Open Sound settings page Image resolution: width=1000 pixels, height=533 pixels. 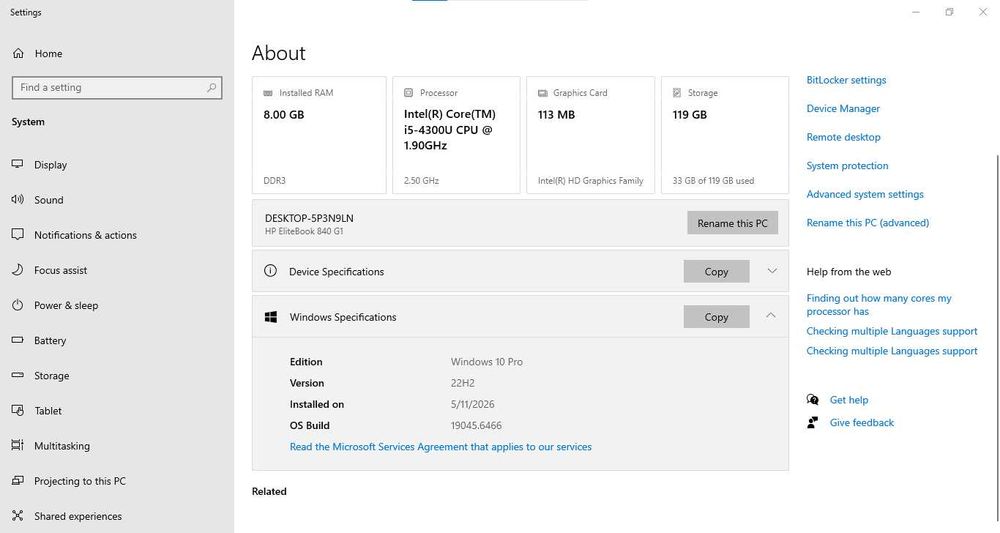[x=48, y=200]
